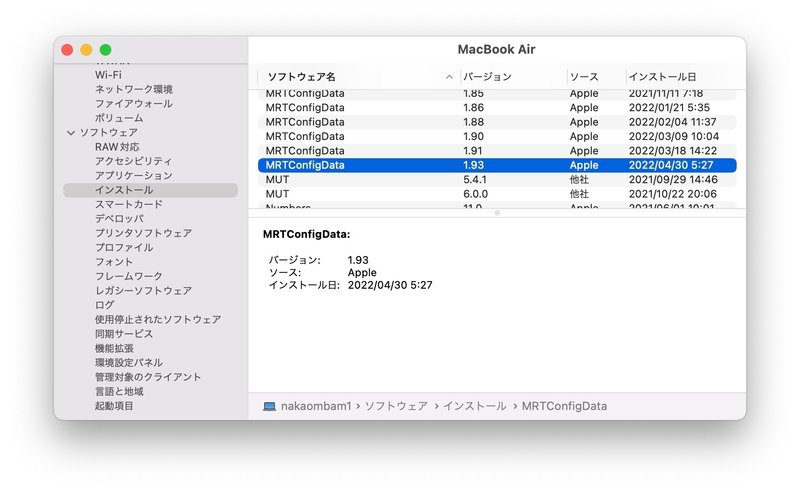Click the split-pane divider handle dot
The image size is (800, 491).
pyautogui.click(x=497, y=213)
